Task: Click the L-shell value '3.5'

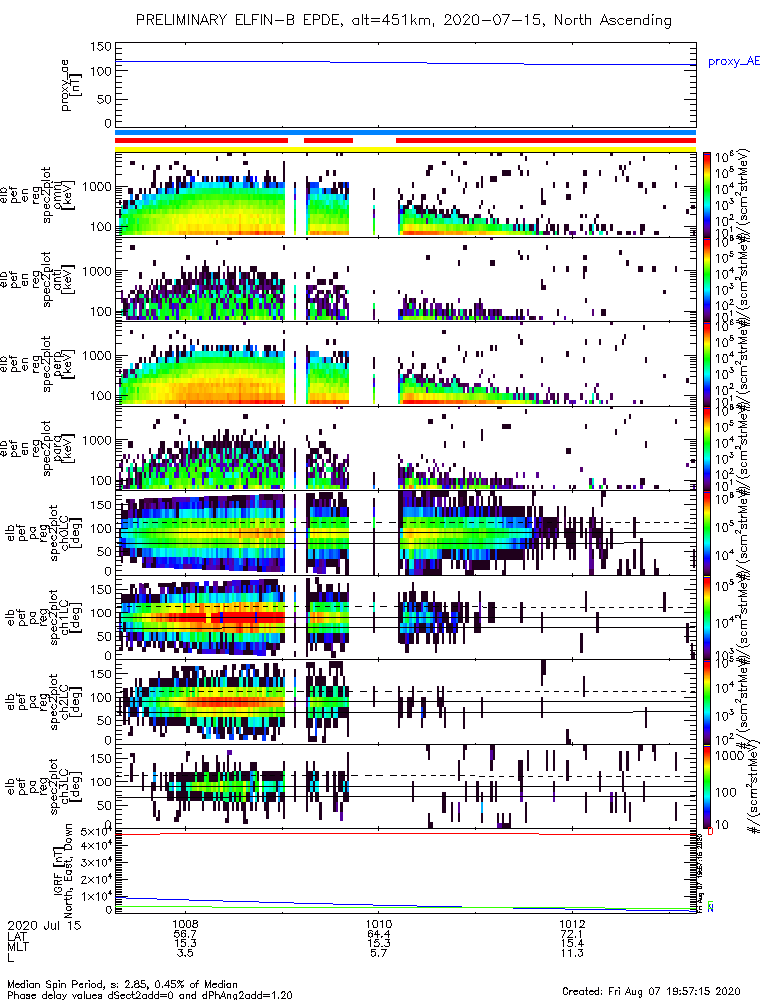Action: pyautogui.click(x=185, y=953)
